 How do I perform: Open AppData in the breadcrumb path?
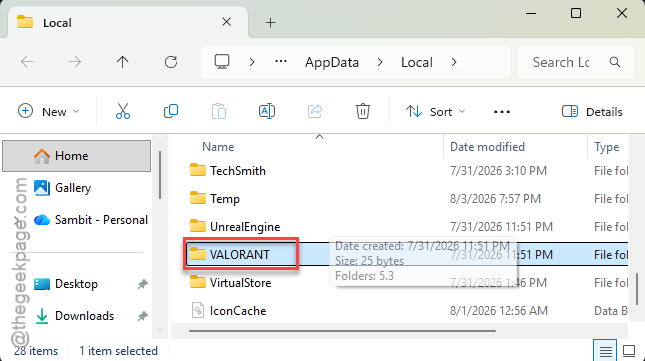332,62
